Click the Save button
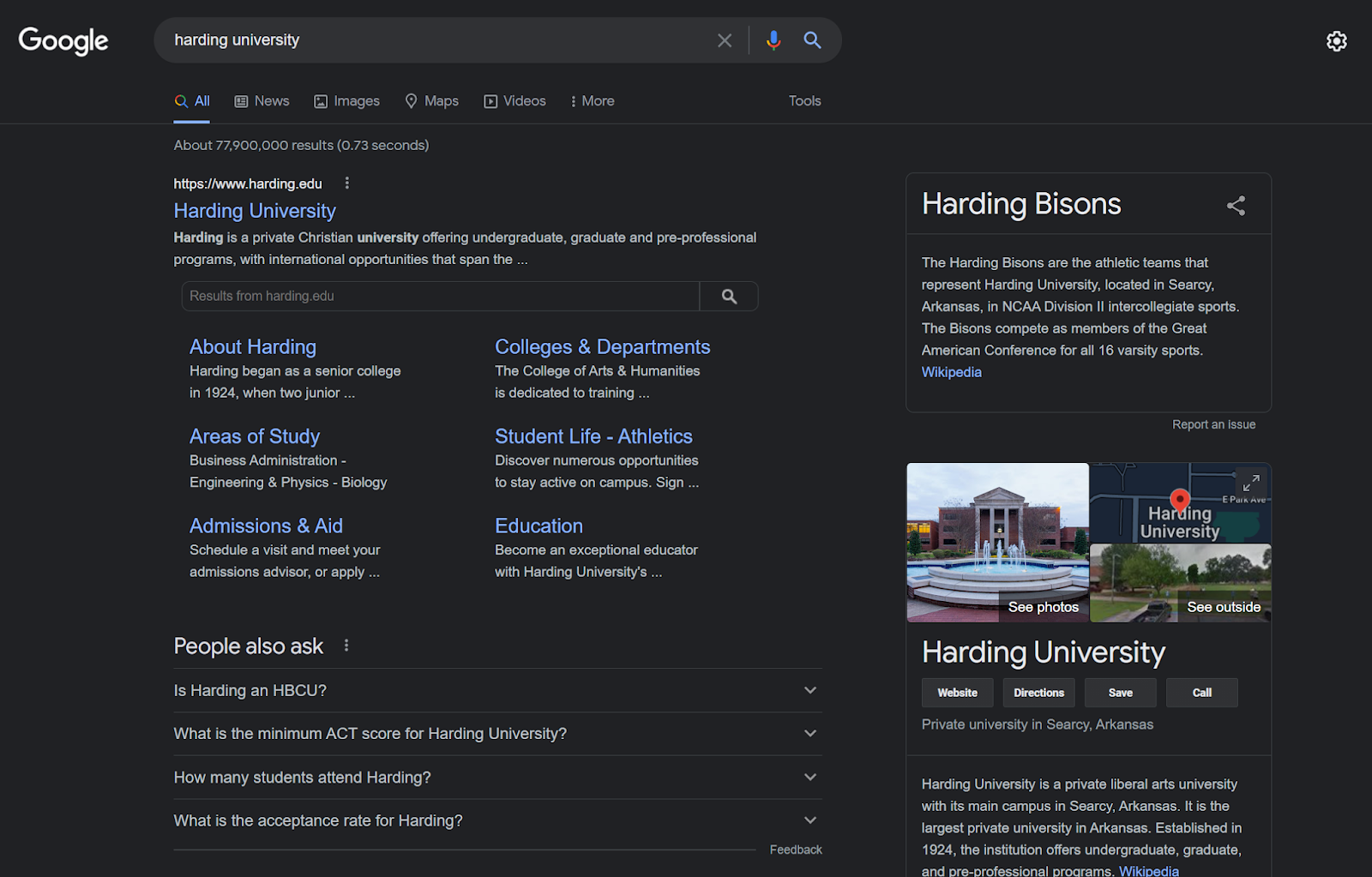This screenshot has width=1372, height=877. pyautogui.click(x=1121, y=693)
